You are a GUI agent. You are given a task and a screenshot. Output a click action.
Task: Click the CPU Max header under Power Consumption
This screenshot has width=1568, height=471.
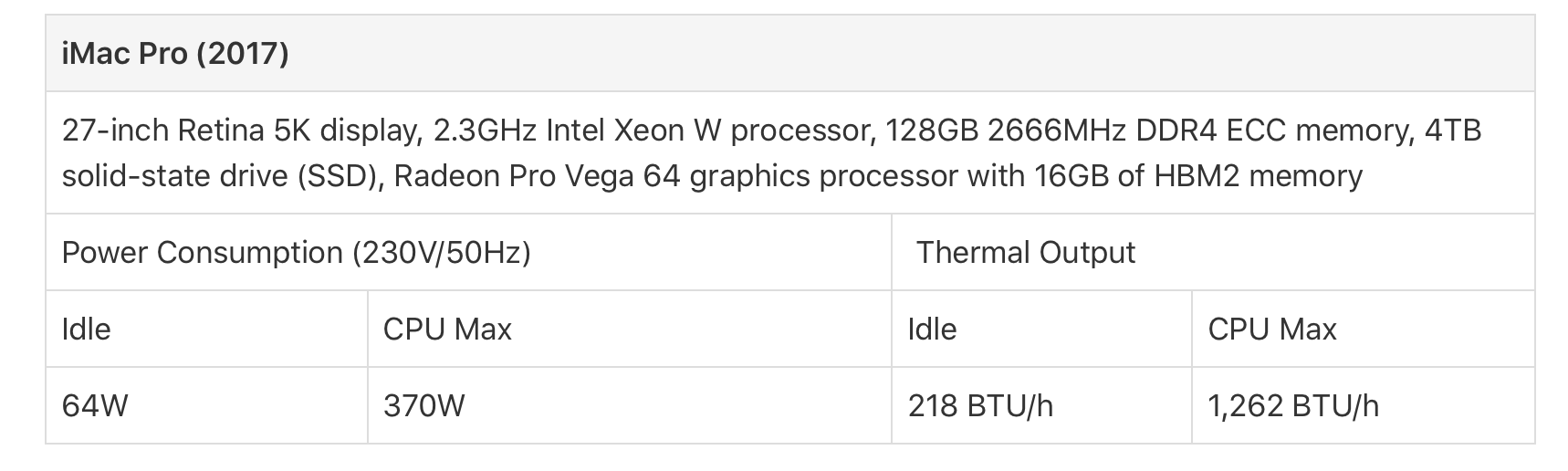(x=447, y=330)
